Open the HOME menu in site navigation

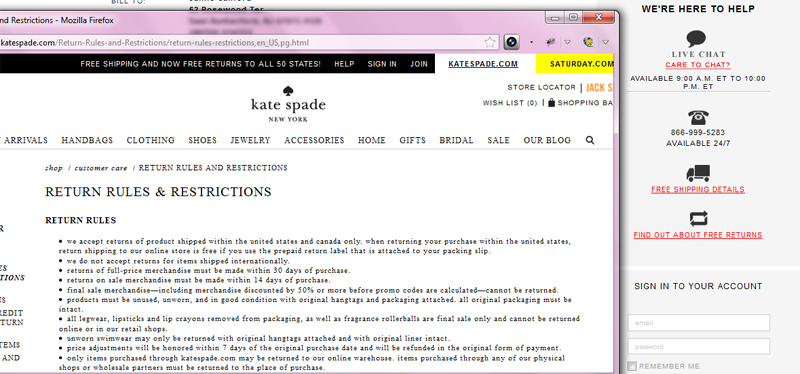pos(371,140)
